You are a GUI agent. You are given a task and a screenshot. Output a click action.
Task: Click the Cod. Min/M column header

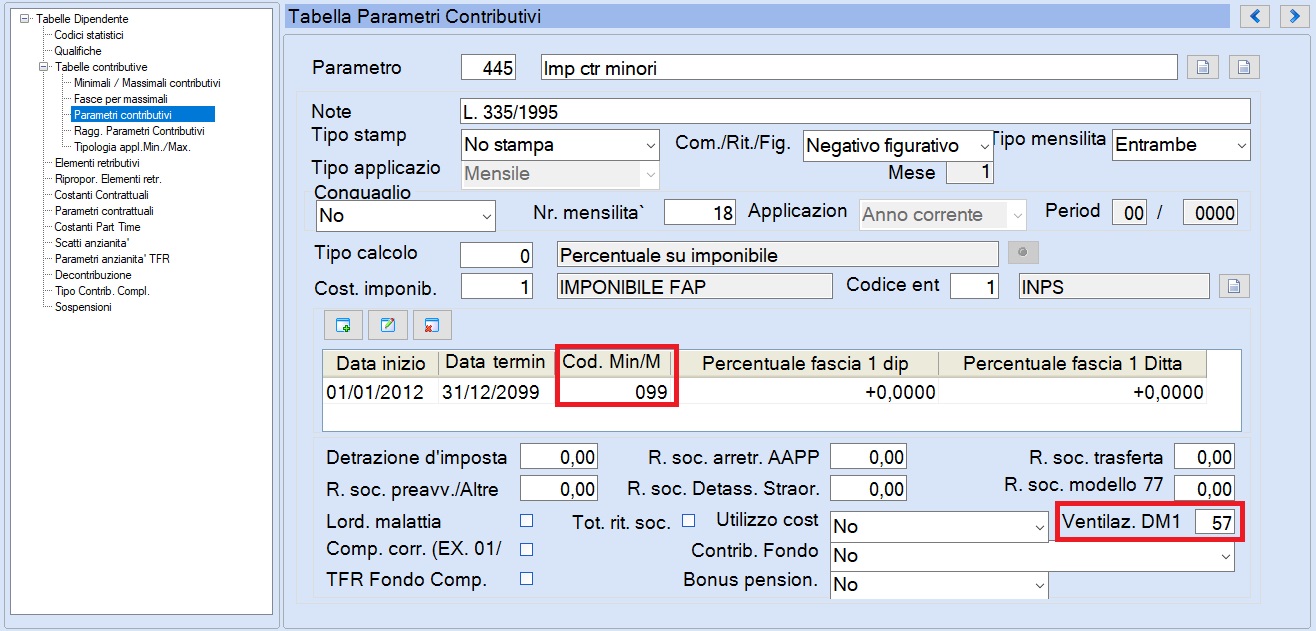(616, 362)
